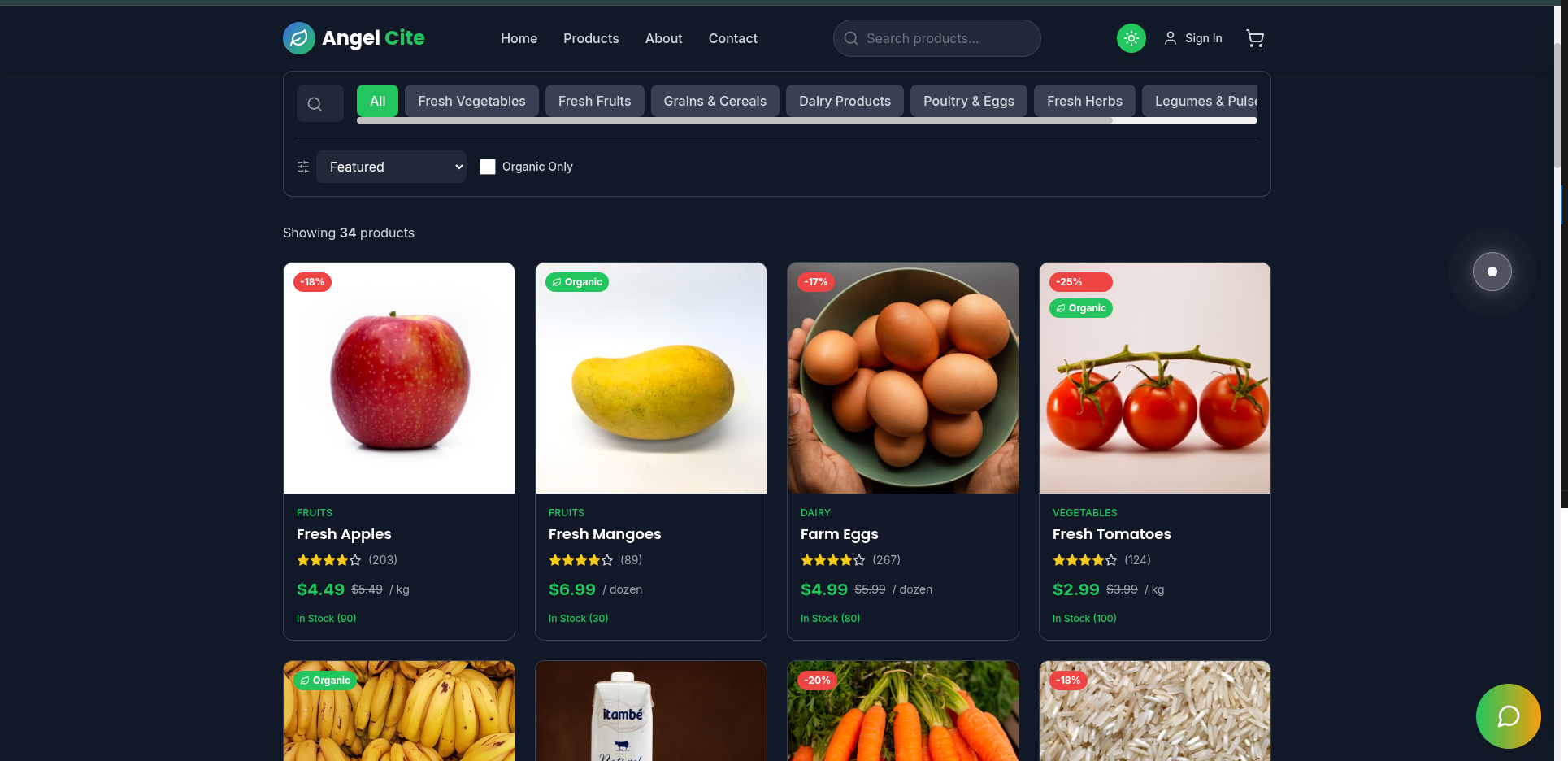Click the user icon beside Sign In
This screenshot has height=761, width=1568.
pos(1171,38)
